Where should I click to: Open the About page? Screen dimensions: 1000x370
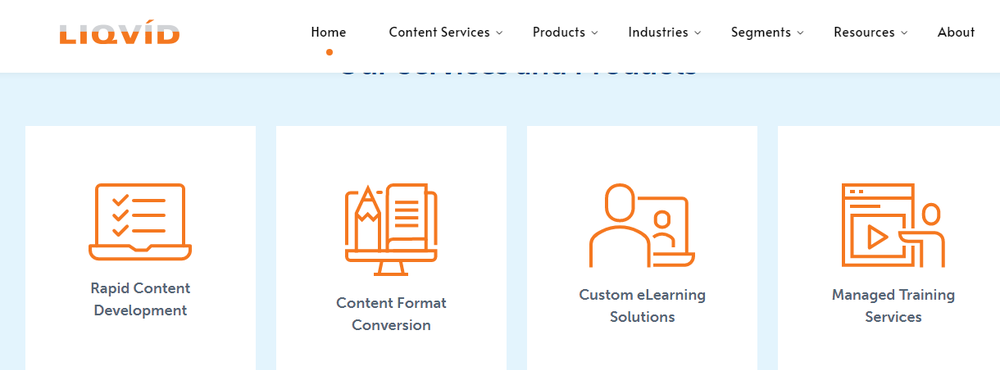point(956,32)
